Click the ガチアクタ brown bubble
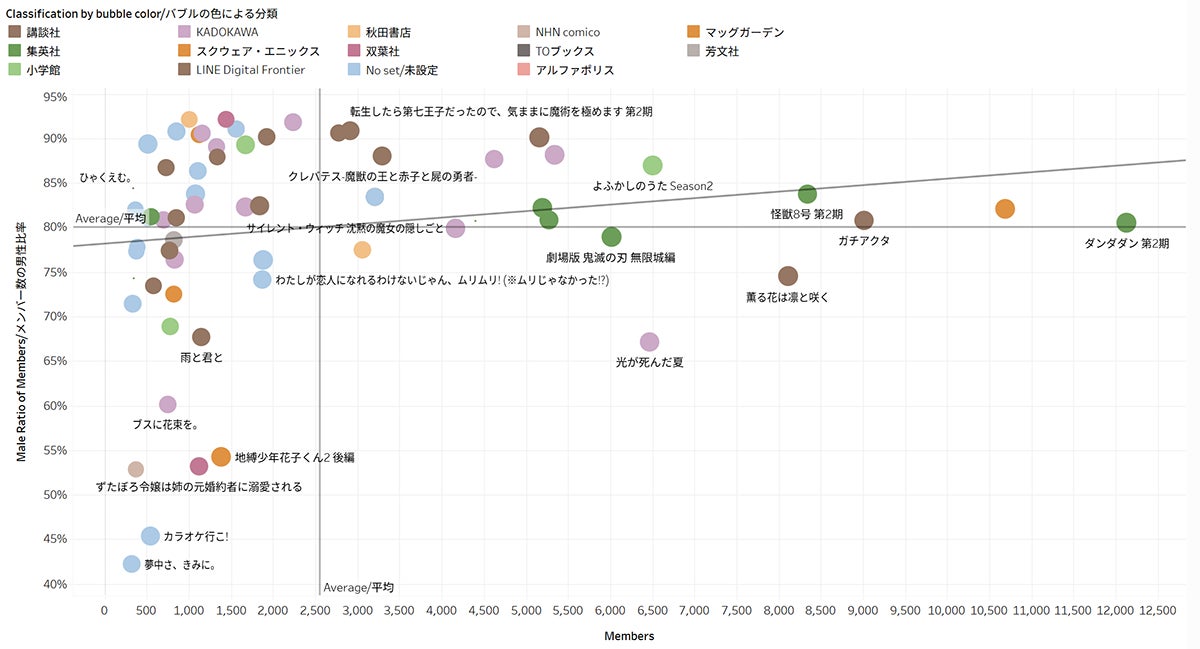This screenshot has height=649, width=1200. pos(864,220)
